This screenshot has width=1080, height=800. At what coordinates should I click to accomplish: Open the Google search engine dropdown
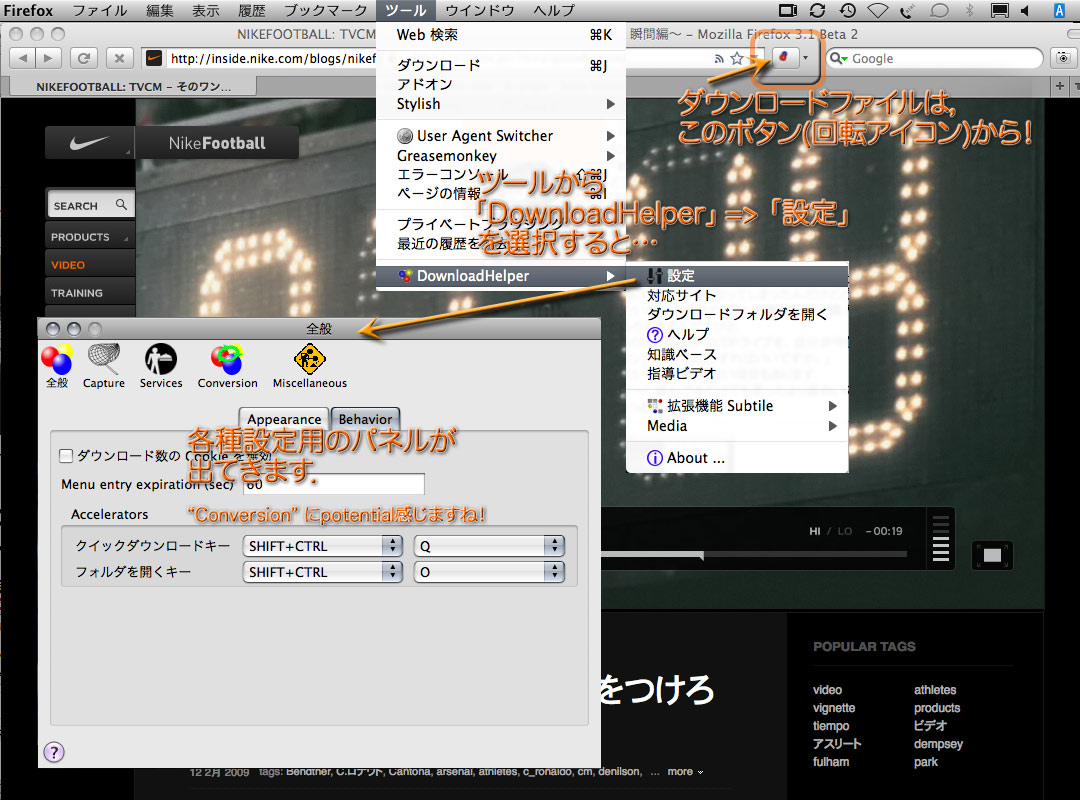[x=838, y=59]
